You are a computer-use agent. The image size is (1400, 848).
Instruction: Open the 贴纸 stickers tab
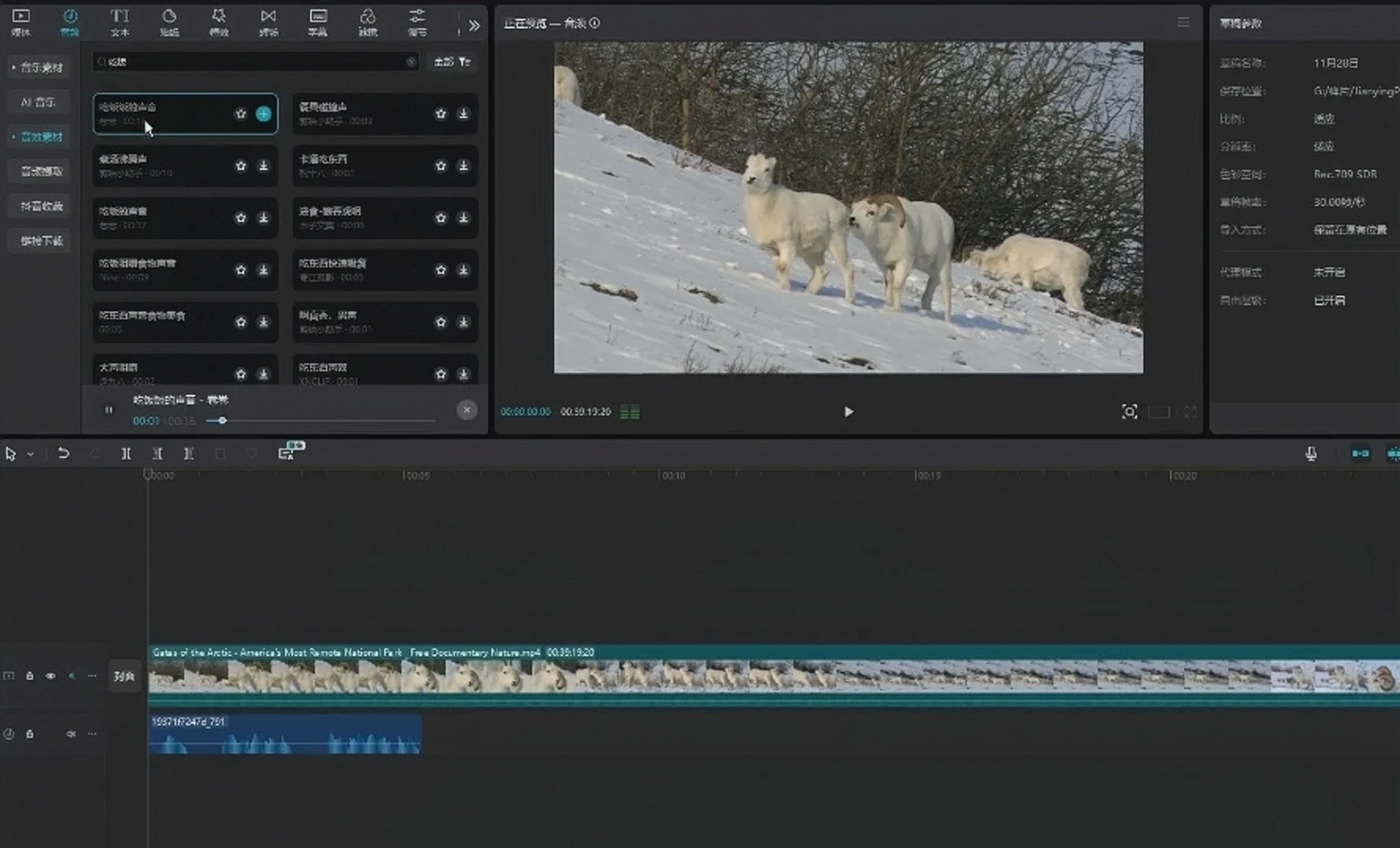pyautogui.click(x=169, y=22)
